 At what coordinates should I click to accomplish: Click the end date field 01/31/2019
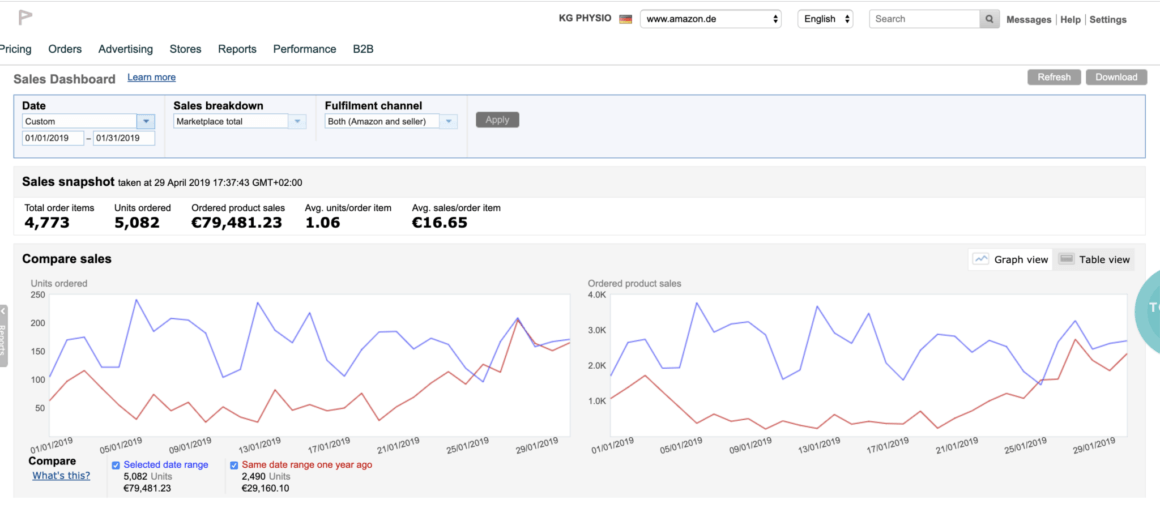[124, 138]
